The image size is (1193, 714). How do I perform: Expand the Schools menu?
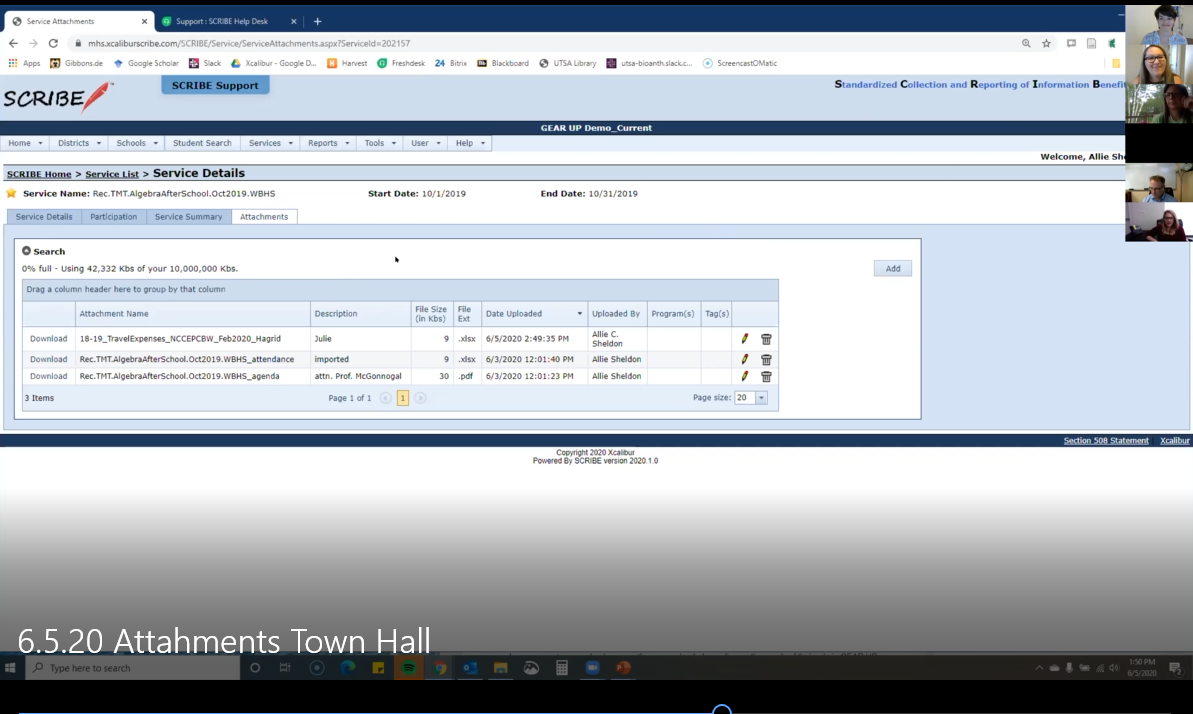coord(137,143)
